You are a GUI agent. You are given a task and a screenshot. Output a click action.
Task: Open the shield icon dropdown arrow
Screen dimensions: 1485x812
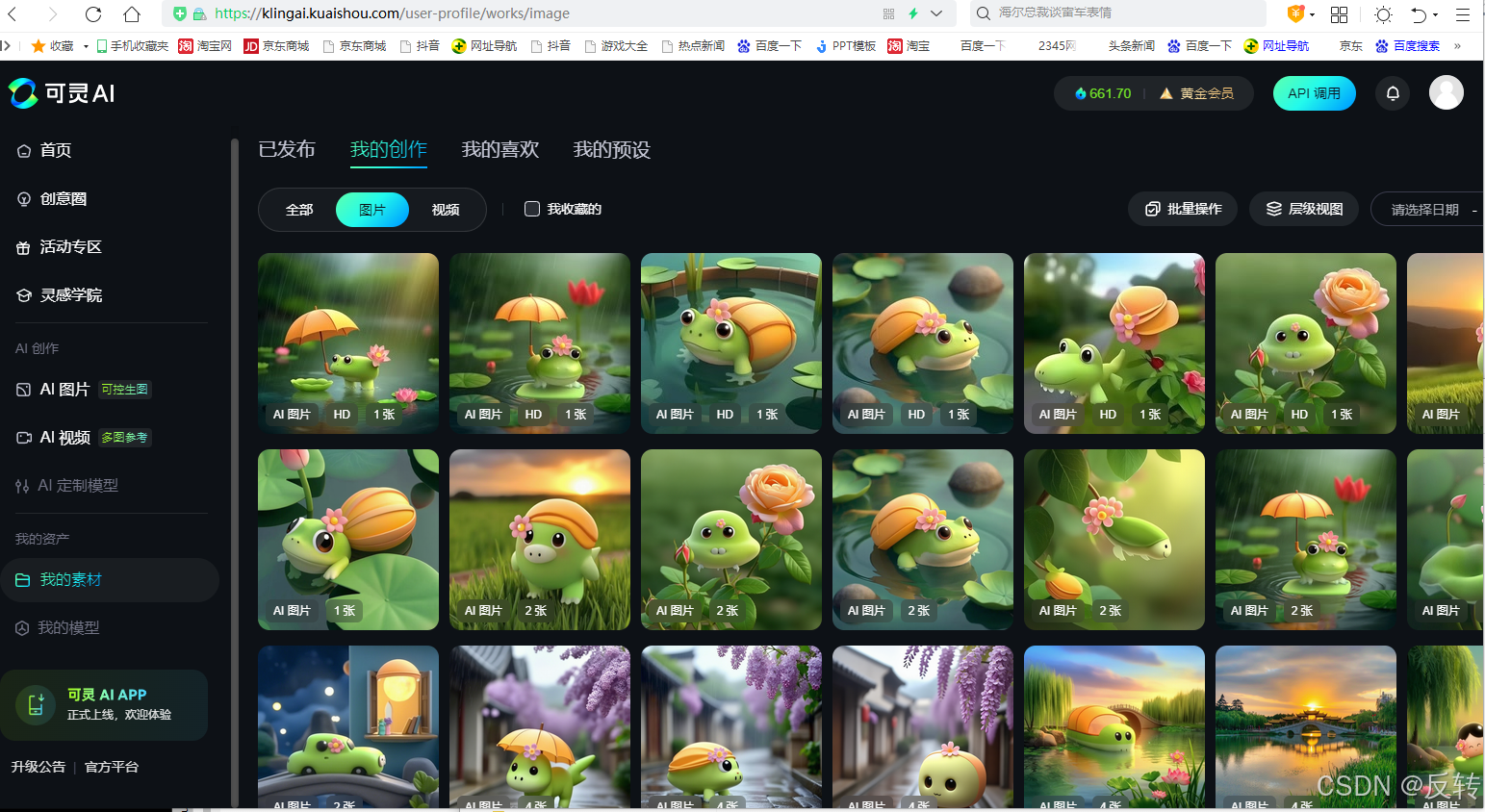1312,14
